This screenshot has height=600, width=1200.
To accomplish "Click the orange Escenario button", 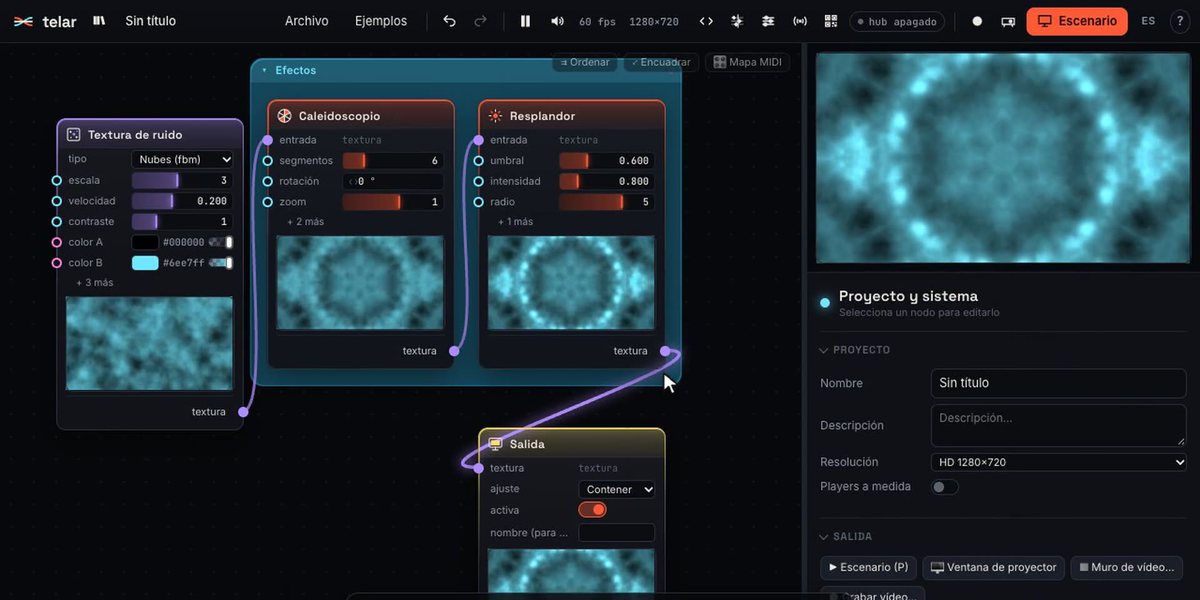I will [x=1077, y=21].
